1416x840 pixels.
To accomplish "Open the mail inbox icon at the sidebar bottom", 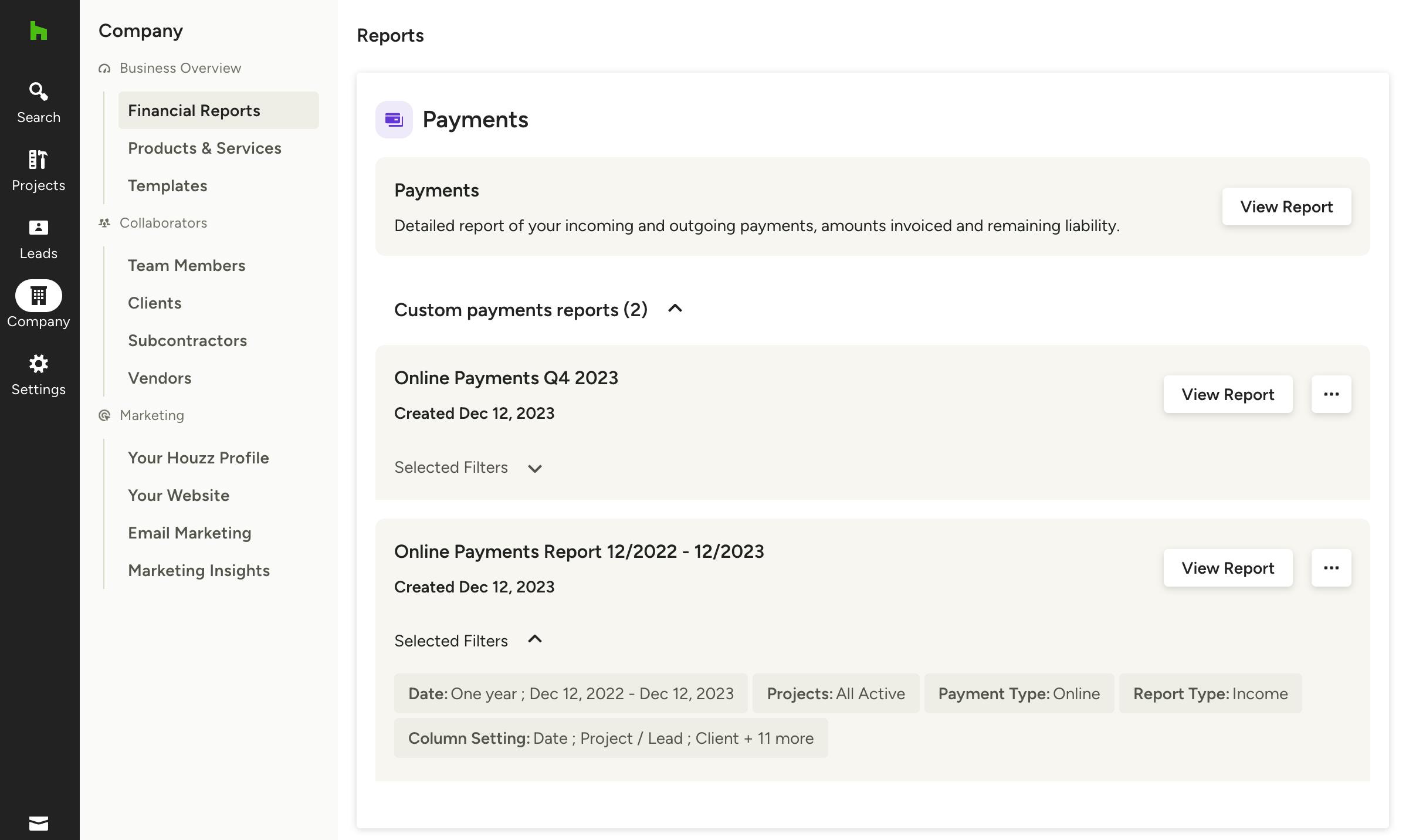I will pos(39,824).
